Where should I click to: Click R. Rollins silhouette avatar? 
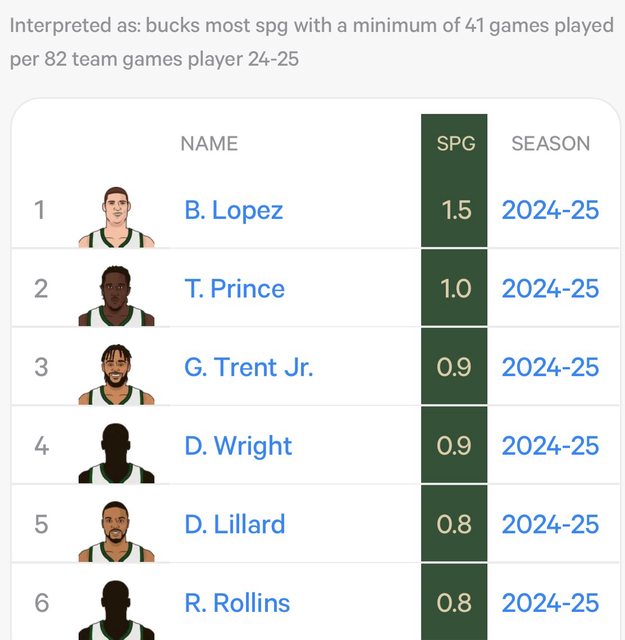pyautogui.click(x=116, y=608)
